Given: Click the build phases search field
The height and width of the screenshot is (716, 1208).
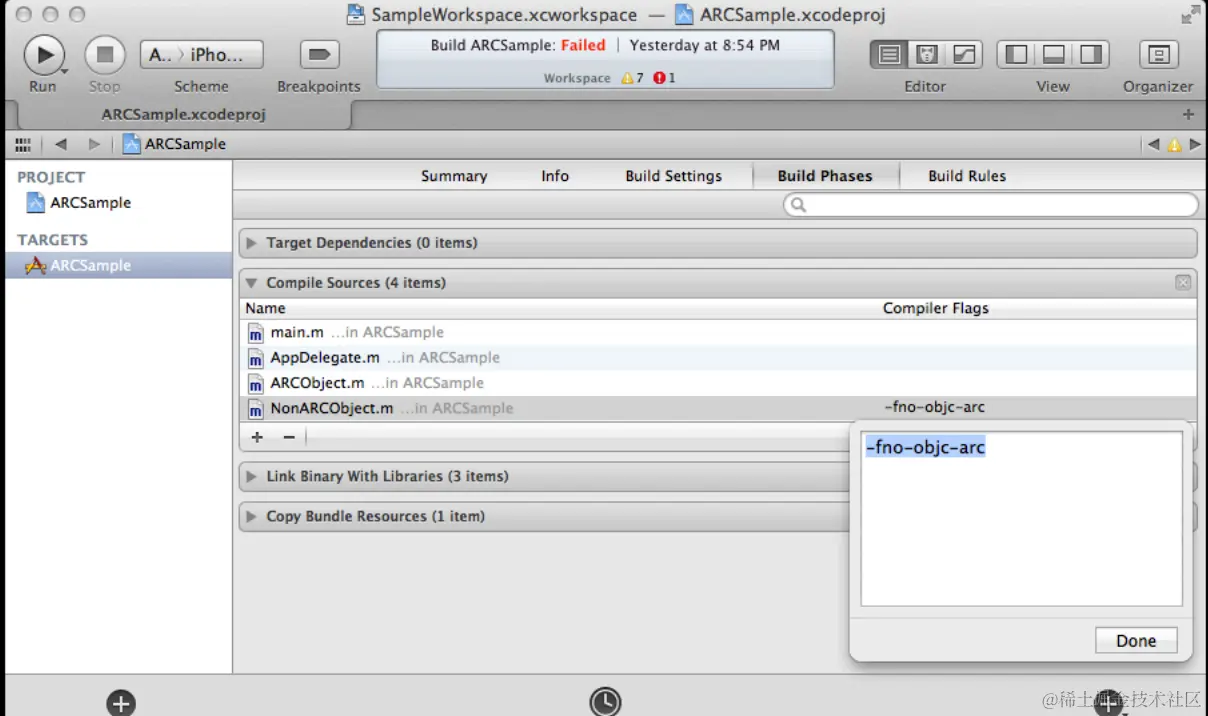Looking at the screenshot, I should (990, 205).
